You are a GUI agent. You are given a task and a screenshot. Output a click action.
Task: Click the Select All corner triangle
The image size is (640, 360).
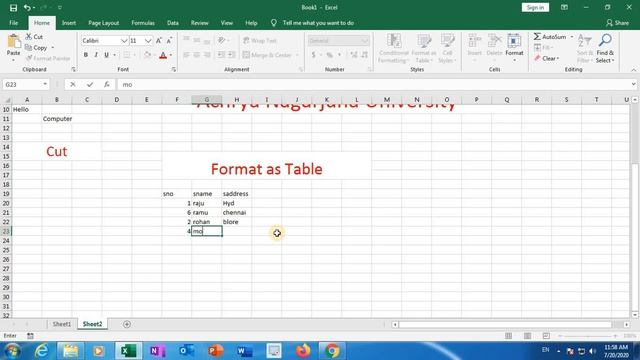point(7,100)
